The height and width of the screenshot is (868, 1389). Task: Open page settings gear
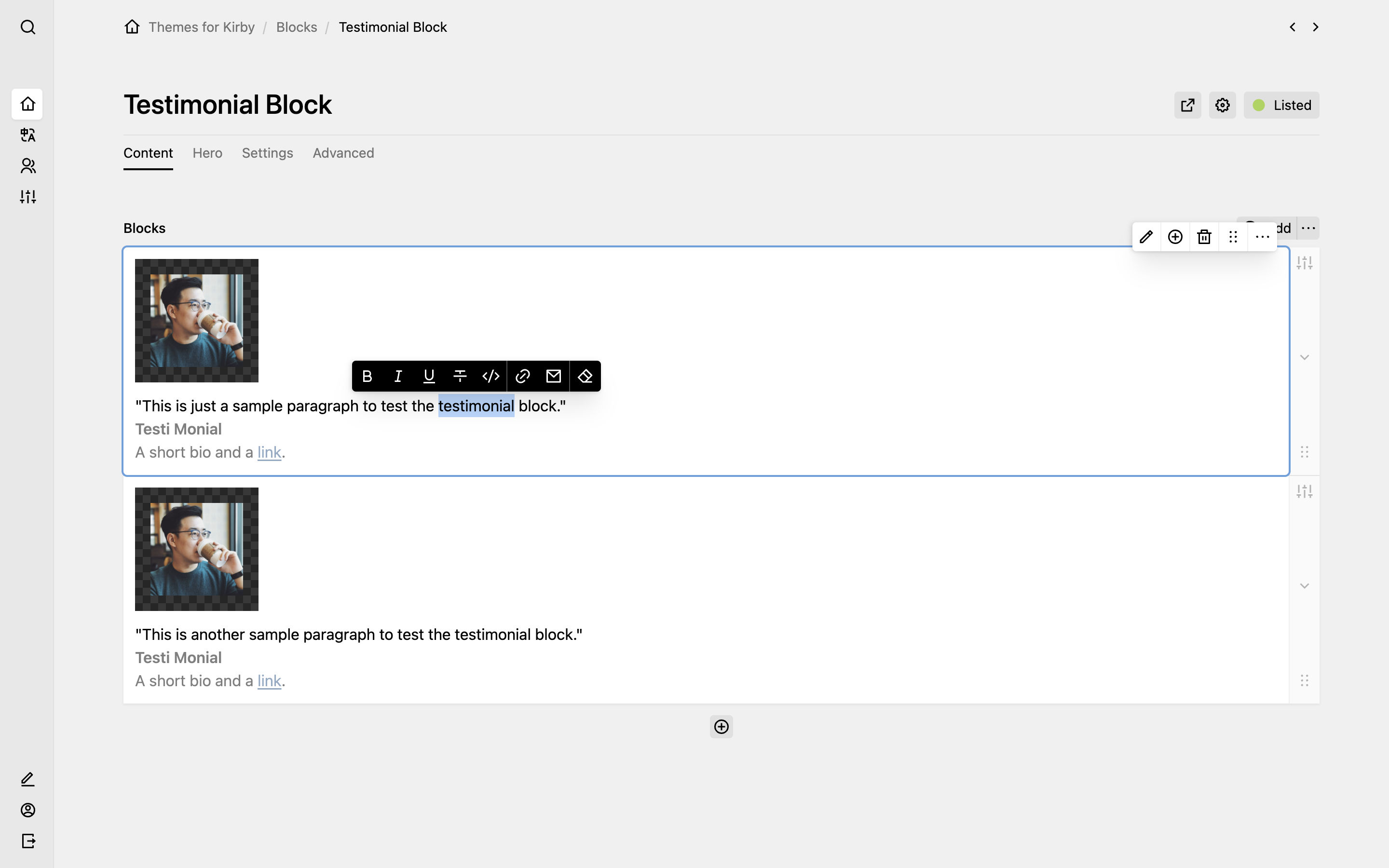pos(1223,105)
